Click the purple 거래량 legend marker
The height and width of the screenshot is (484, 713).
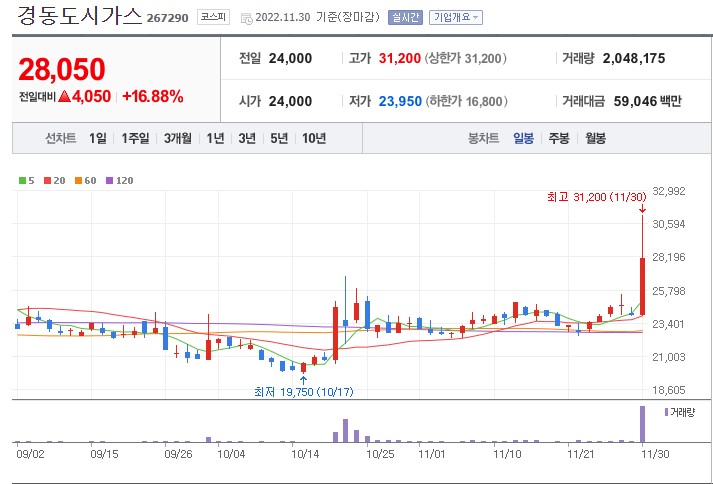pyautogui.click(x=666, y=412)
